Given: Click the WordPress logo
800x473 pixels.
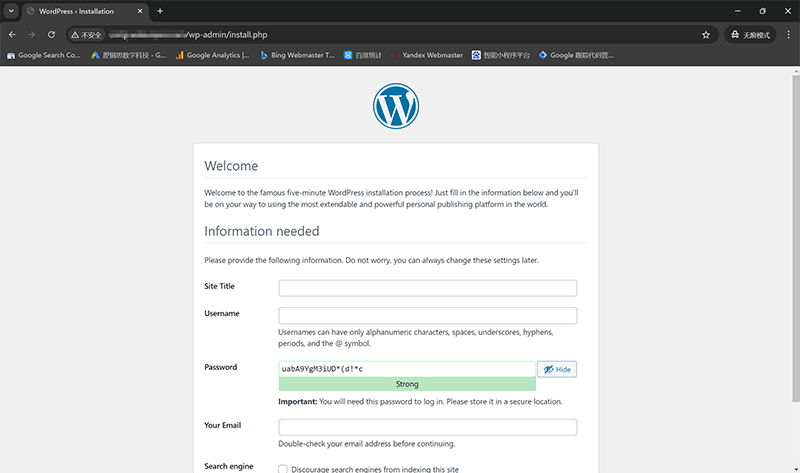Looking at the screenshot, I should (x=396, y=106).
